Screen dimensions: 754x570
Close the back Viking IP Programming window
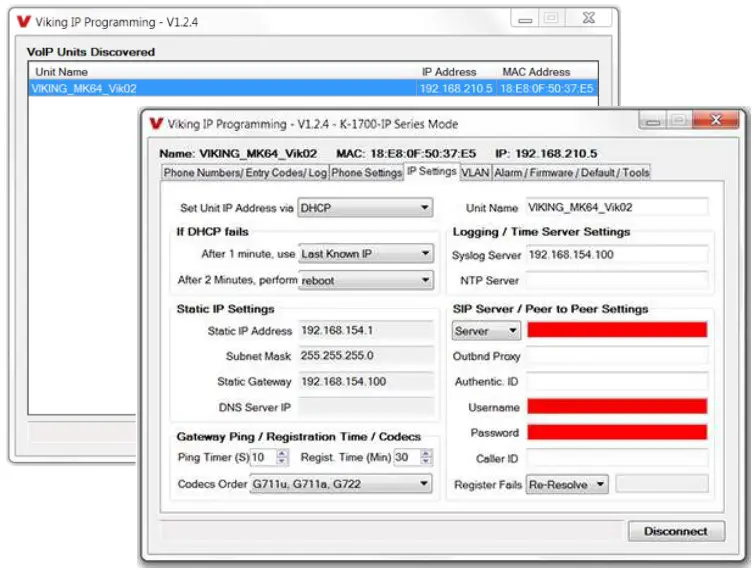(589, 18)
